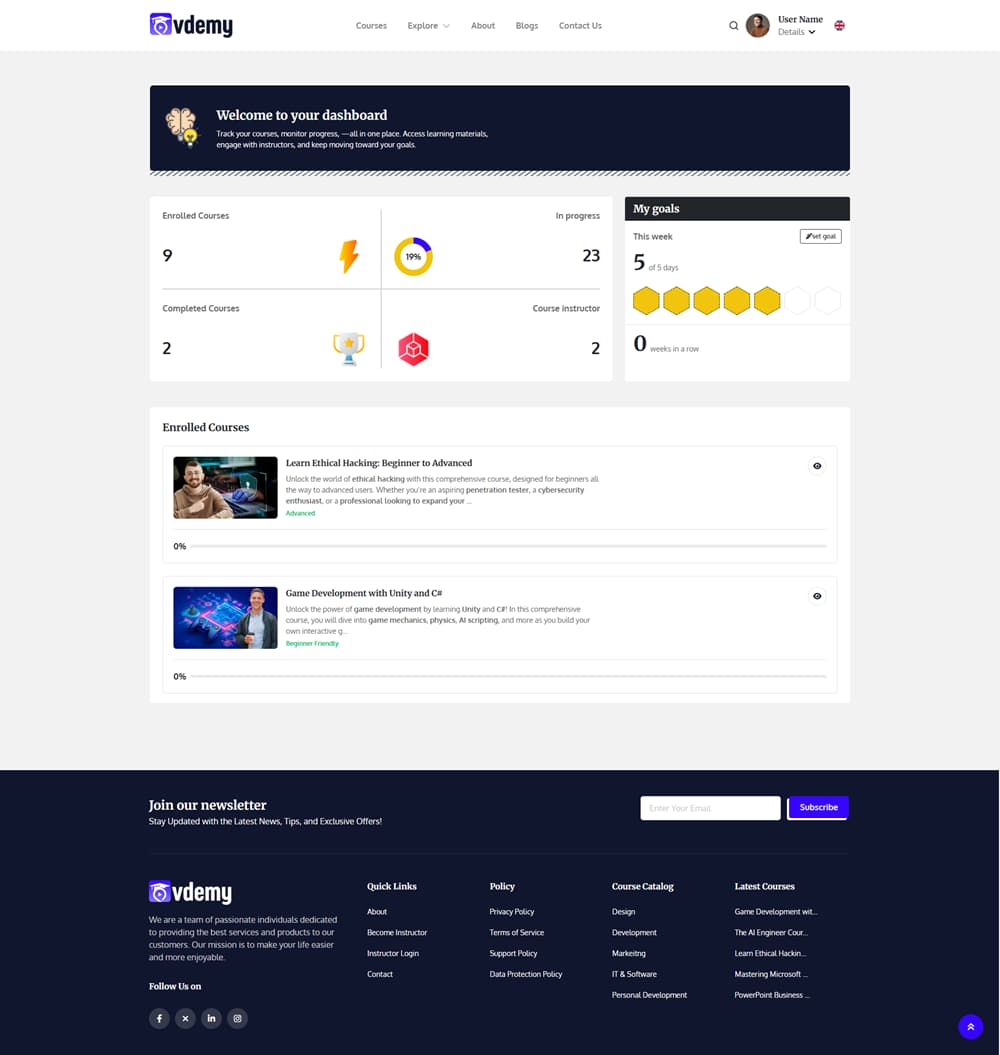Click the sixth empty hexagon goal day
Viewport: 1000px width, 1055px height.
(x=797, y=300)
